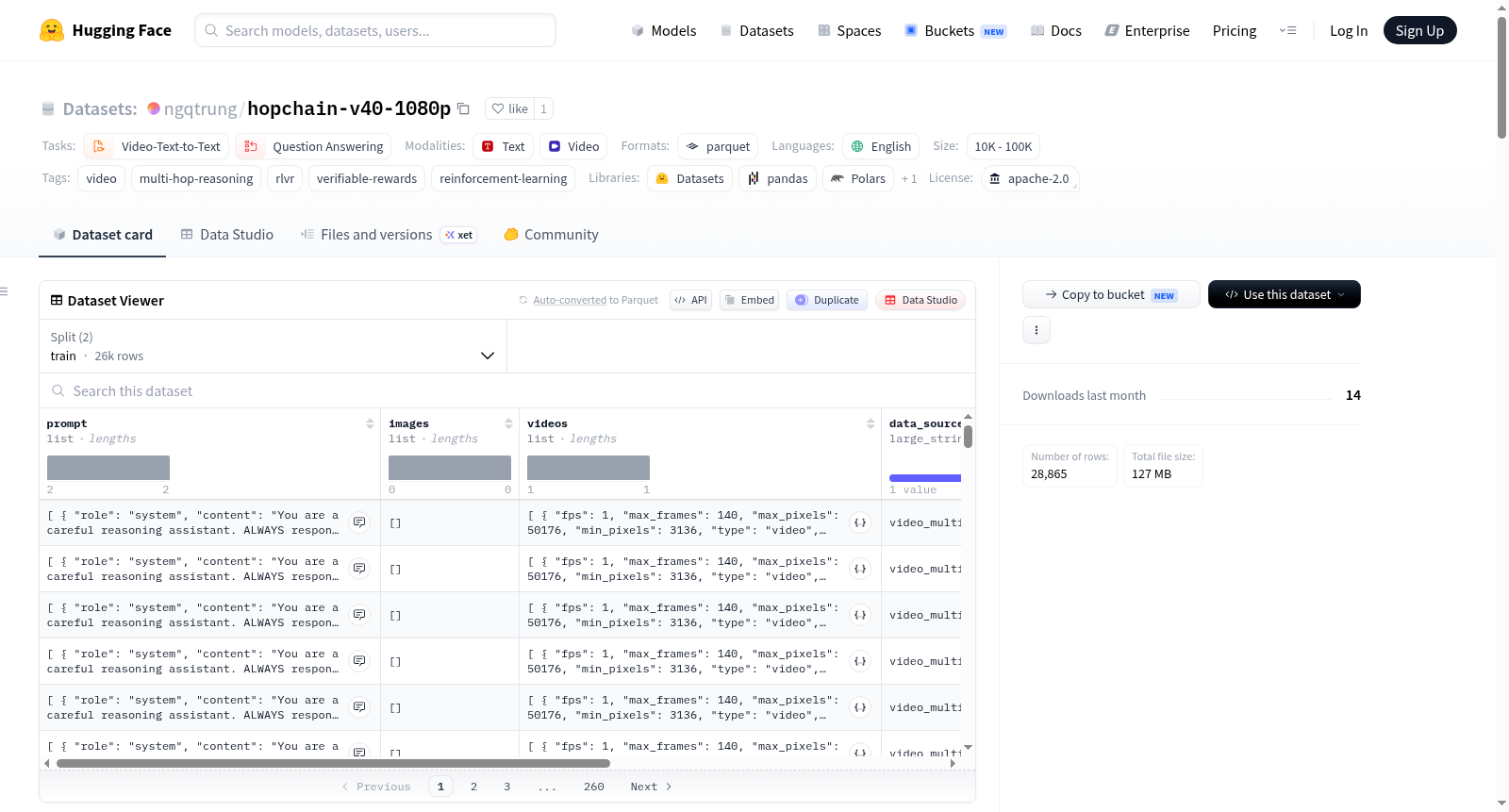
Task: Open the ngqtrung profile link
Action: coord(200,108)
